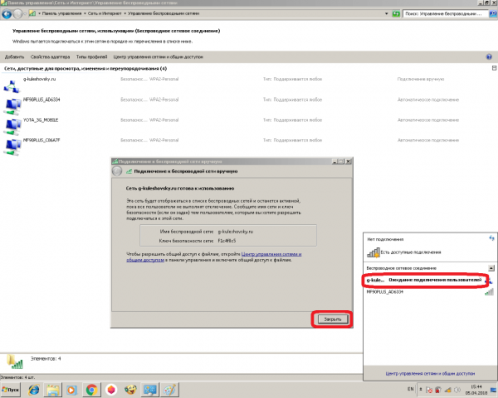The image size is (498, 398).
Task: Click the Back navigation arrow
Action: [7, 14]
